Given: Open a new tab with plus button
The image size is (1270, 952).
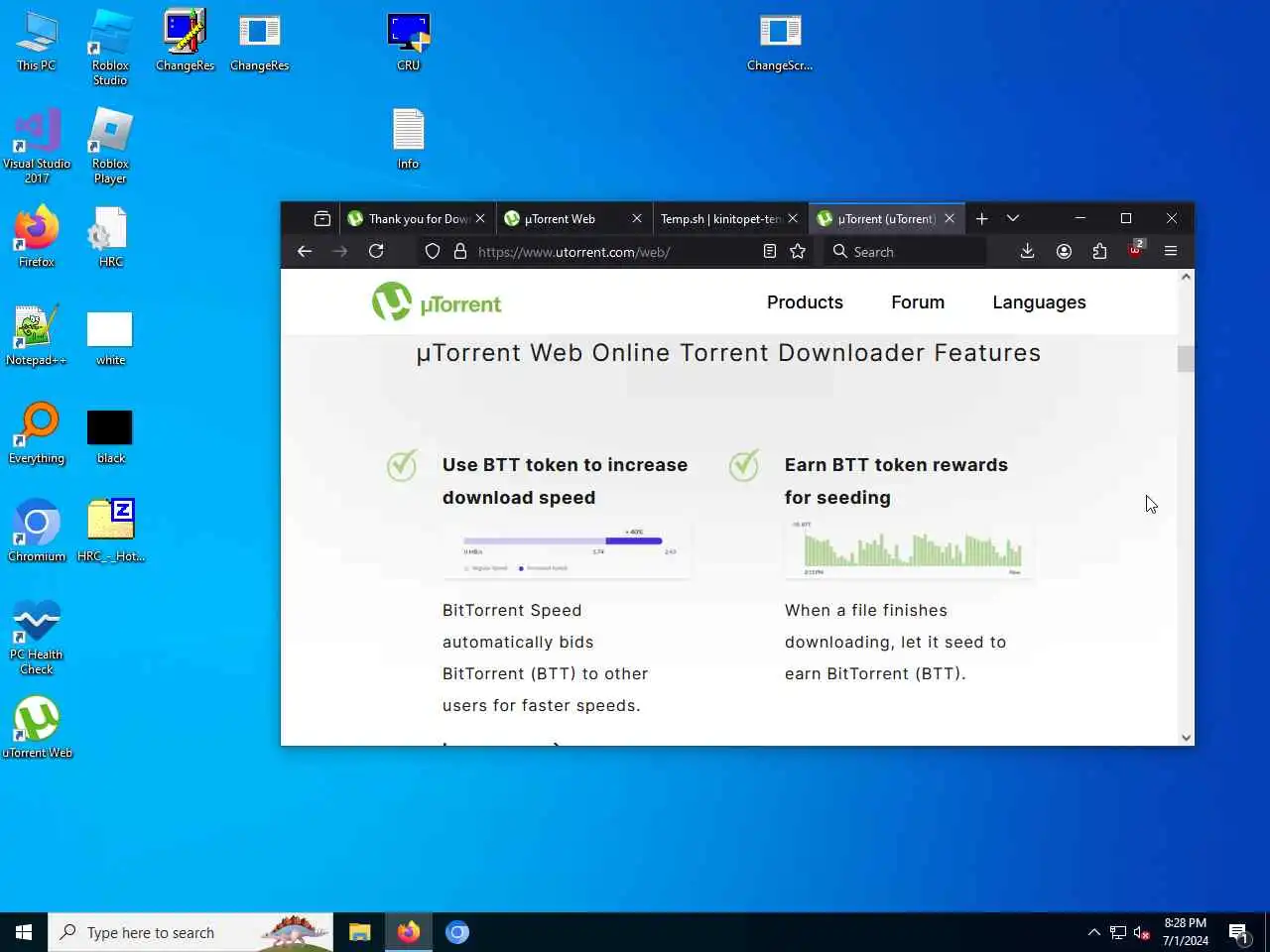Looking at the screenshot, I should click(x=982, y=218).
